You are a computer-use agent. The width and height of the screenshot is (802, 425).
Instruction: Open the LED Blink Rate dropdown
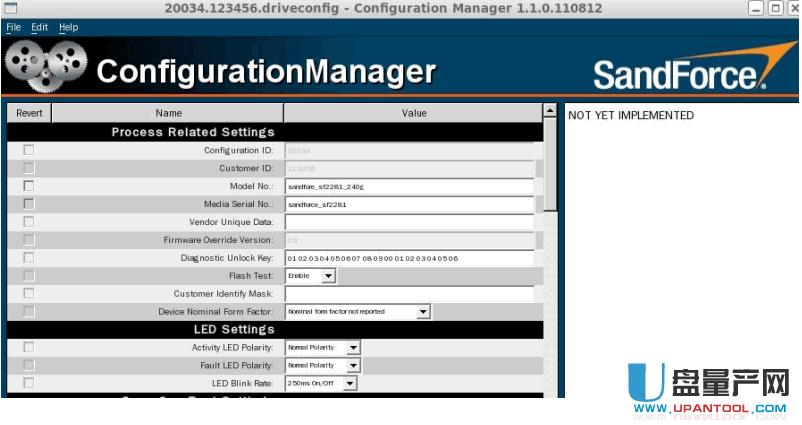click(321, 383)
